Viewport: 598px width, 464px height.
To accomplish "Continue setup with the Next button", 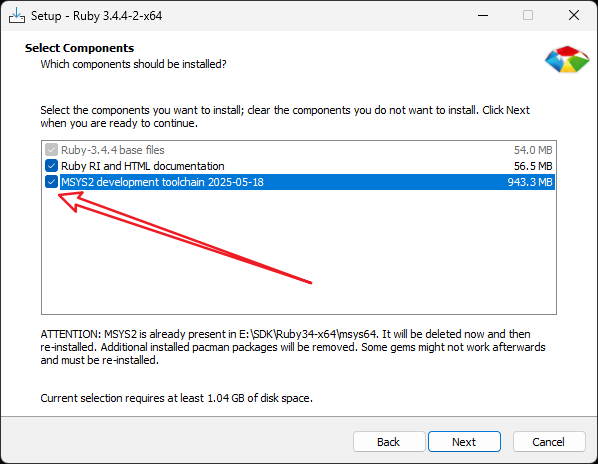I will click(464, 442).
